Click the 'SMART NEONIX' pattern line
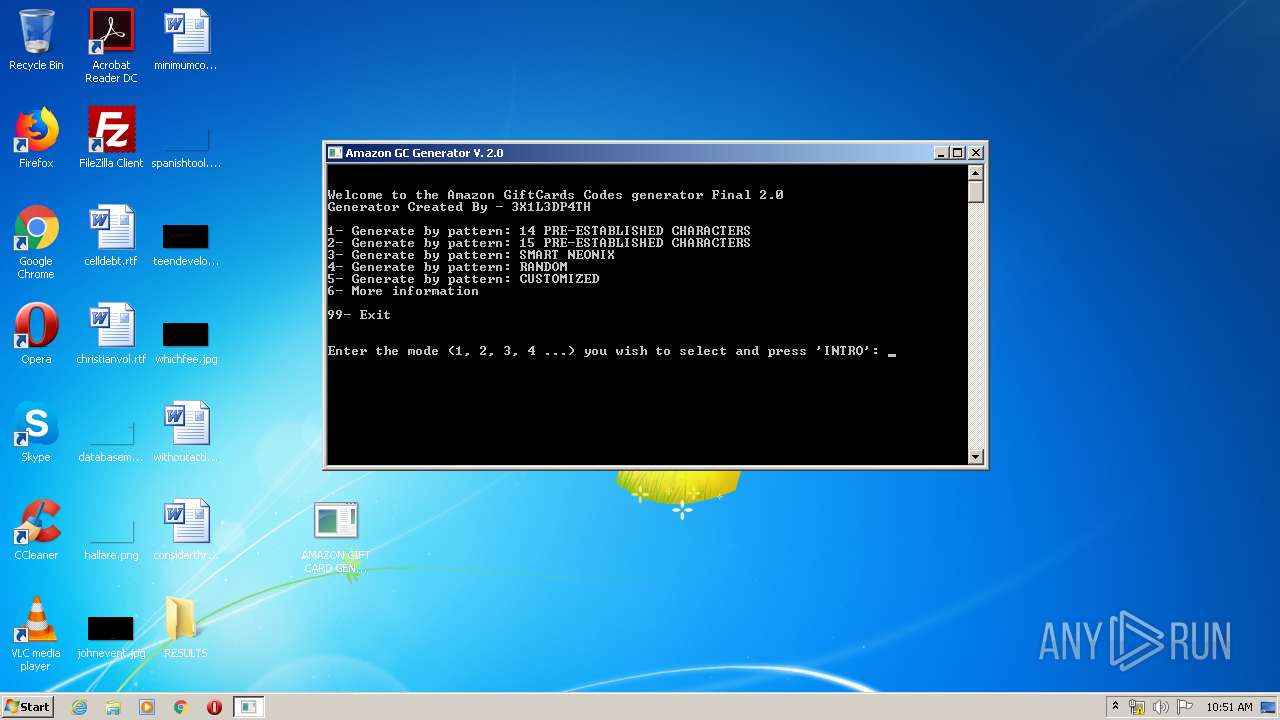The height and width of the screenshot is (720, 1280). click(471, 255)
